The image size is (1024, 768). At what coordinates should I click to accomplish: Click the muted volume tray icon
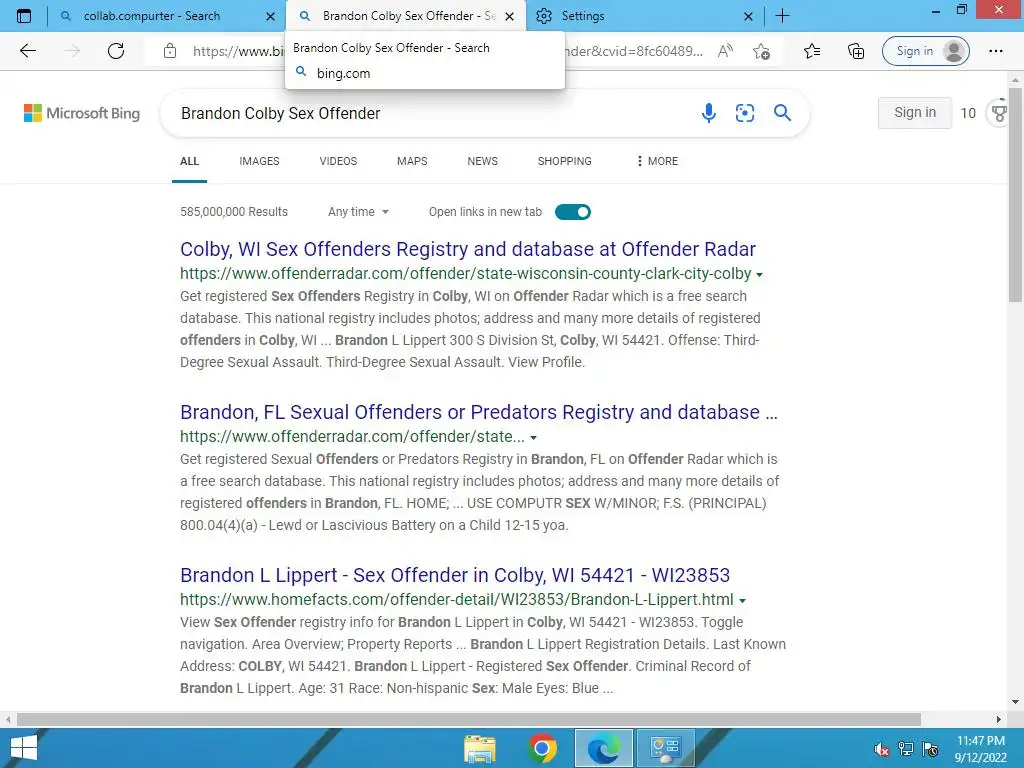click(x=882, y=749)
